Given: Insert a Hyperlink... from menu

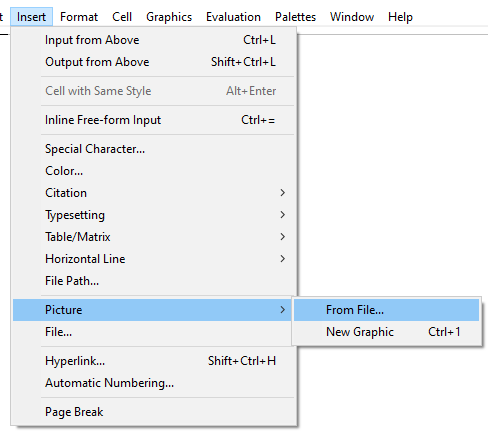Looking at the screenshot, I should pos(154,361).
